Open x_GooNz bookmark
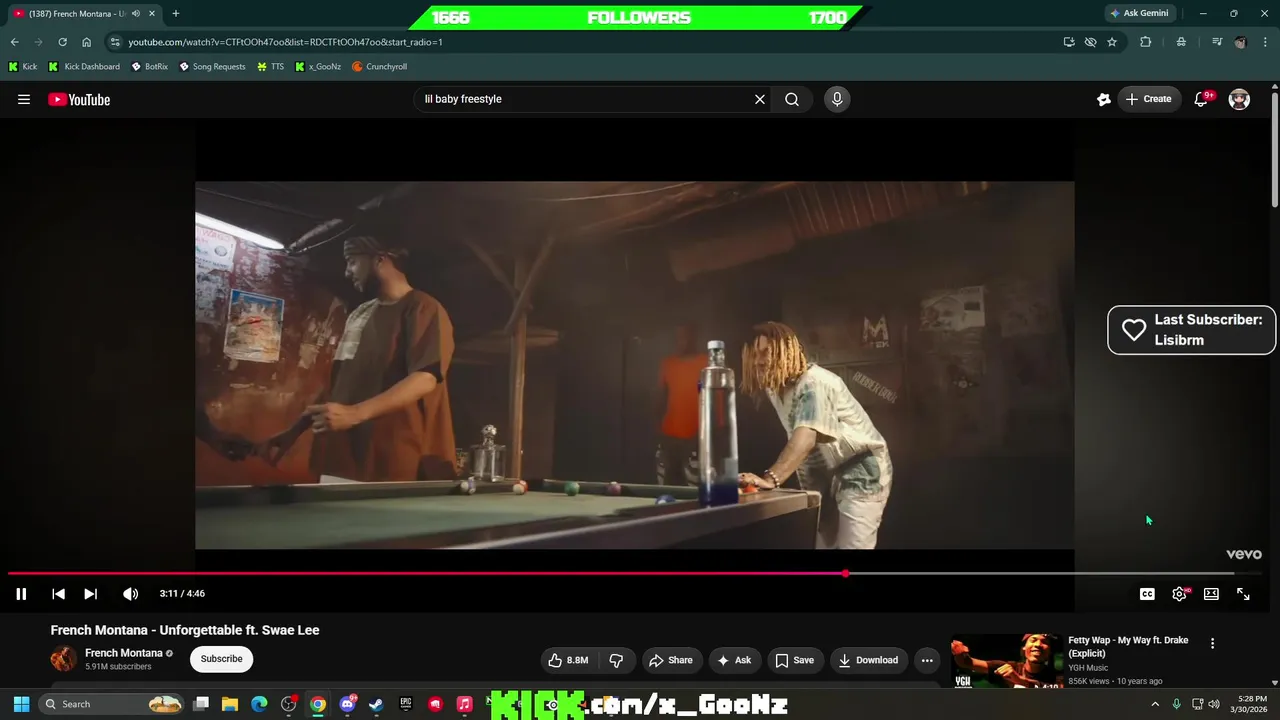1280x720 pixels. 318,66
